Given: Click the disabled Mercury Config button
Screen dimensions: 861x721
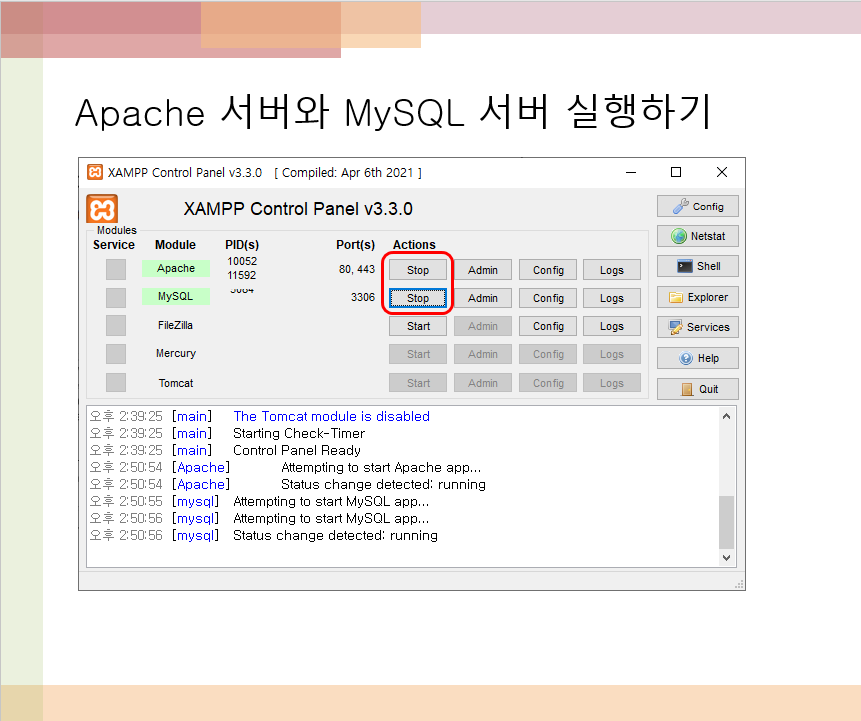Looking at the screenshot, I should click(x=548, y=354).
